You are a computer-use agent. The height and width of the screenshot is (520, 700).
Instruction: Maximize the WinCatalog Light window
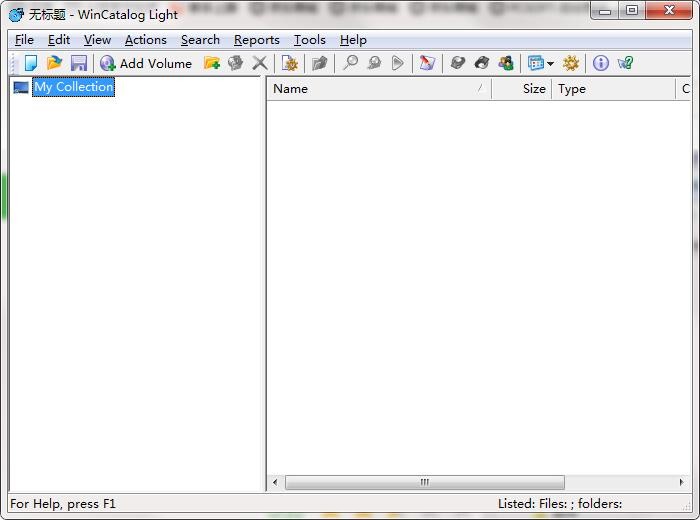click(x=632, y=11)
